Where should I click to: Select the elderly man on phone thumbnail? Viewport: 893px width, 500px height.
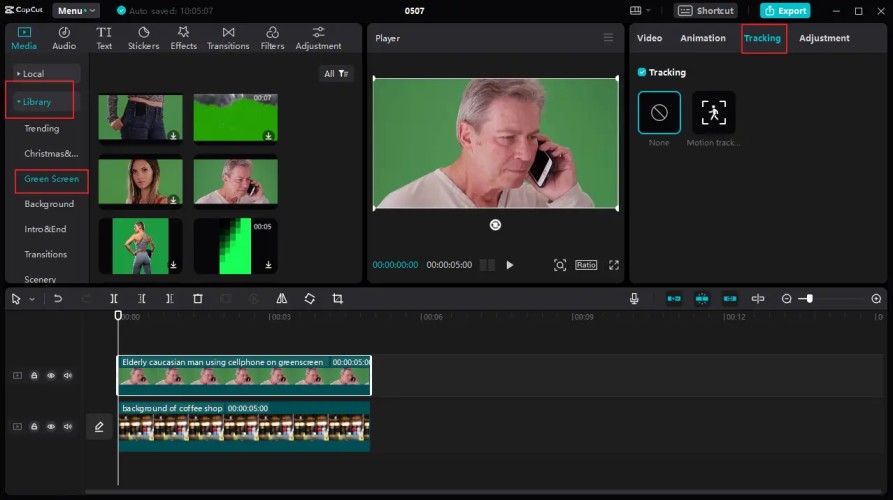236,181
